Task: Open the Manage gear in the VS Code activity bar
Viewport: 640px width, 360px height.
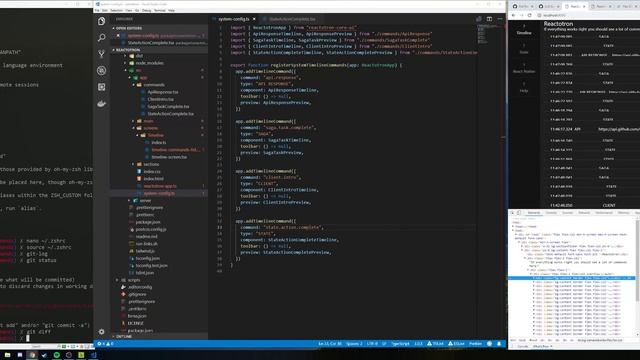Action: click(x=102, y=332)
